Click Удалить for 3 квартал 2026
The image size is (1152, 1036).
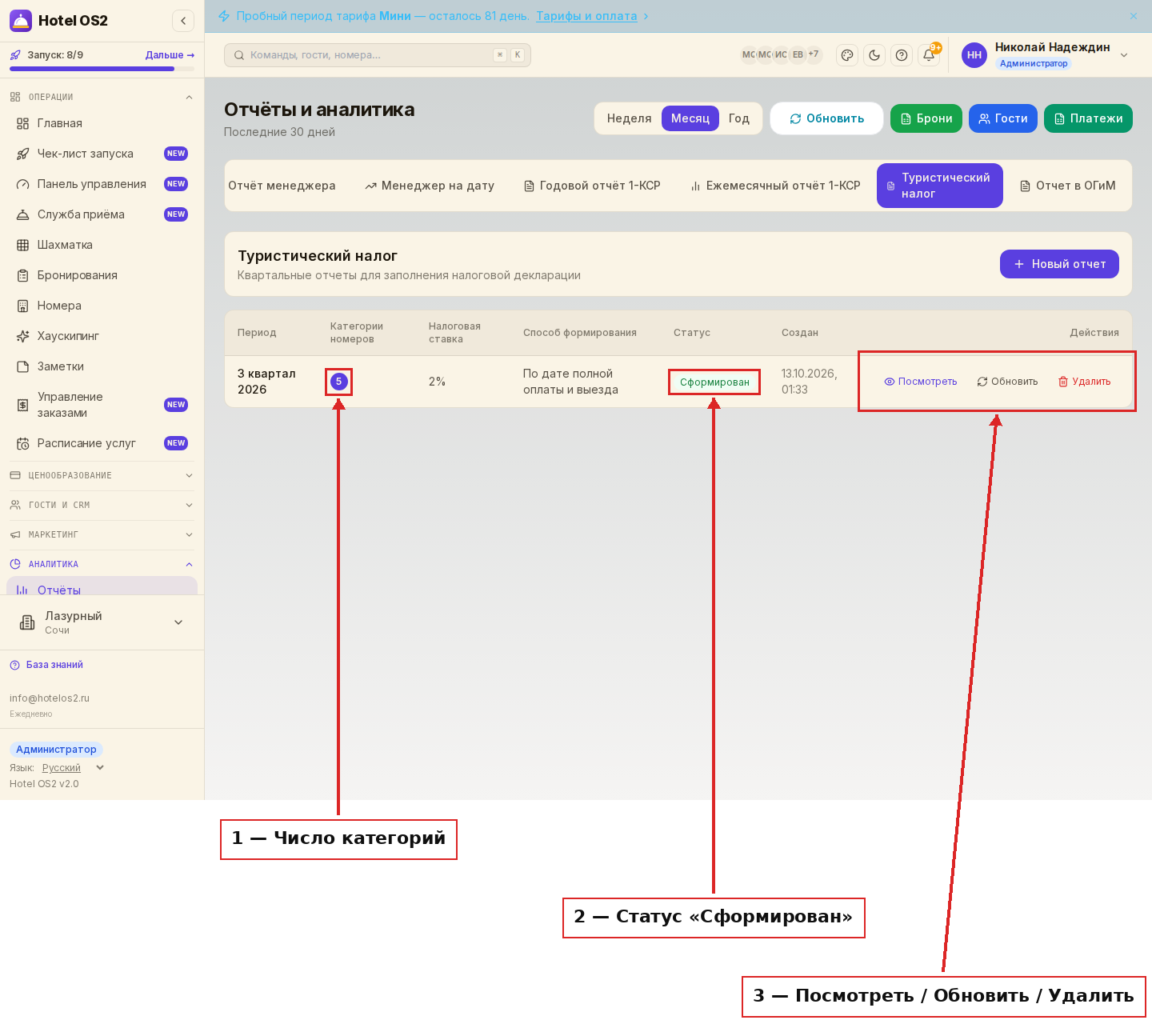coord(1085,382)
